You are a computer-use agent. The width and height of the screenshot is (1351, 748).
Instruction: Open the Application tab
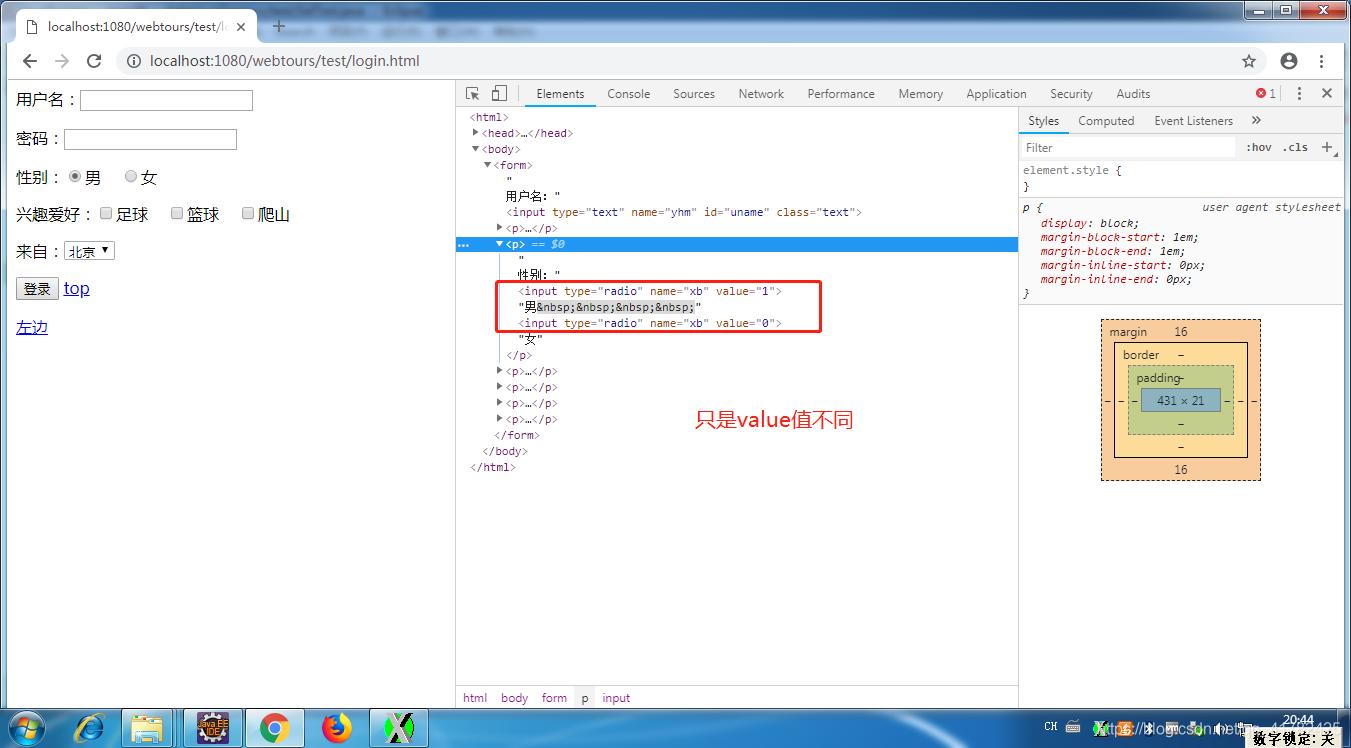click(x=996, y=94)
